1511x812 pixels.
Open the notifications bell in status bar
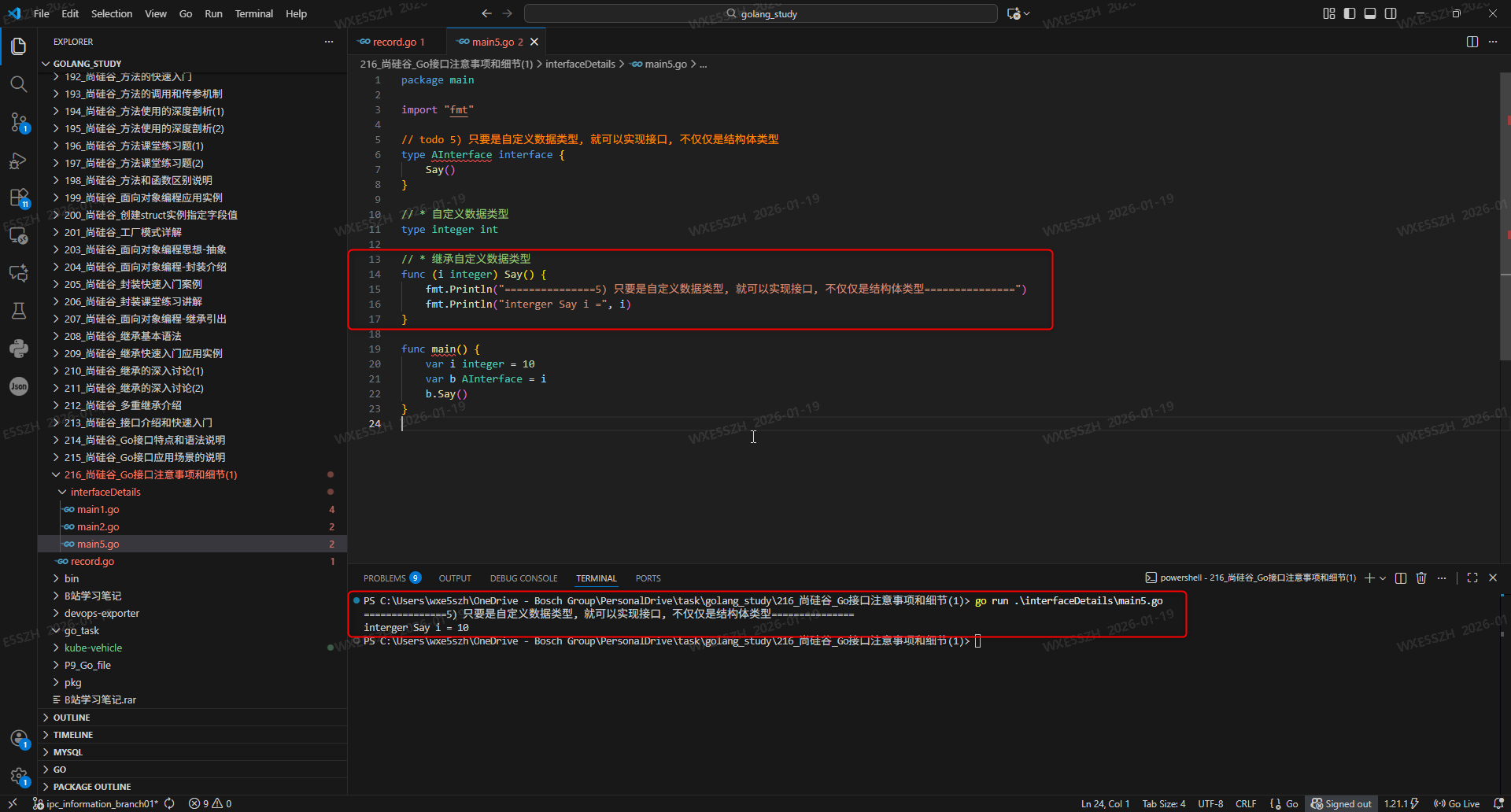coord(1498,803)
